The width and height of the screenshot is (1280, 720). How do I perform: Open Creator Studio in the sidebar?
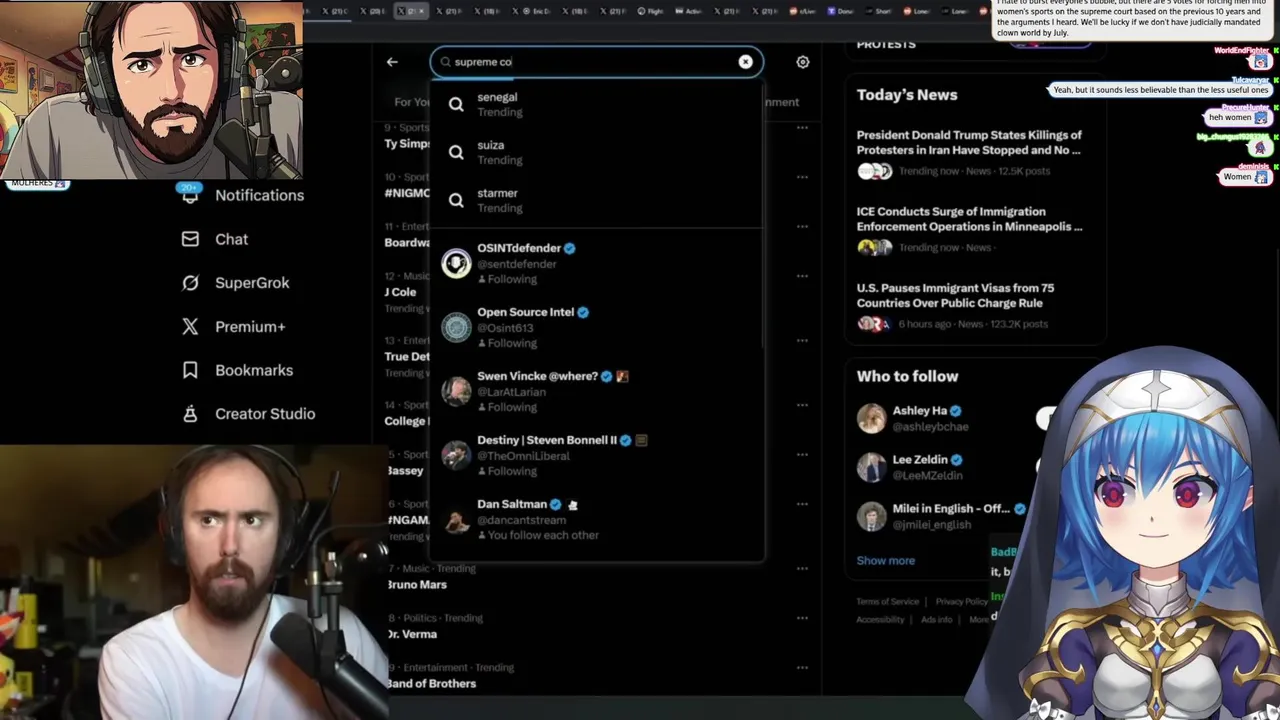tap(248, 414)
